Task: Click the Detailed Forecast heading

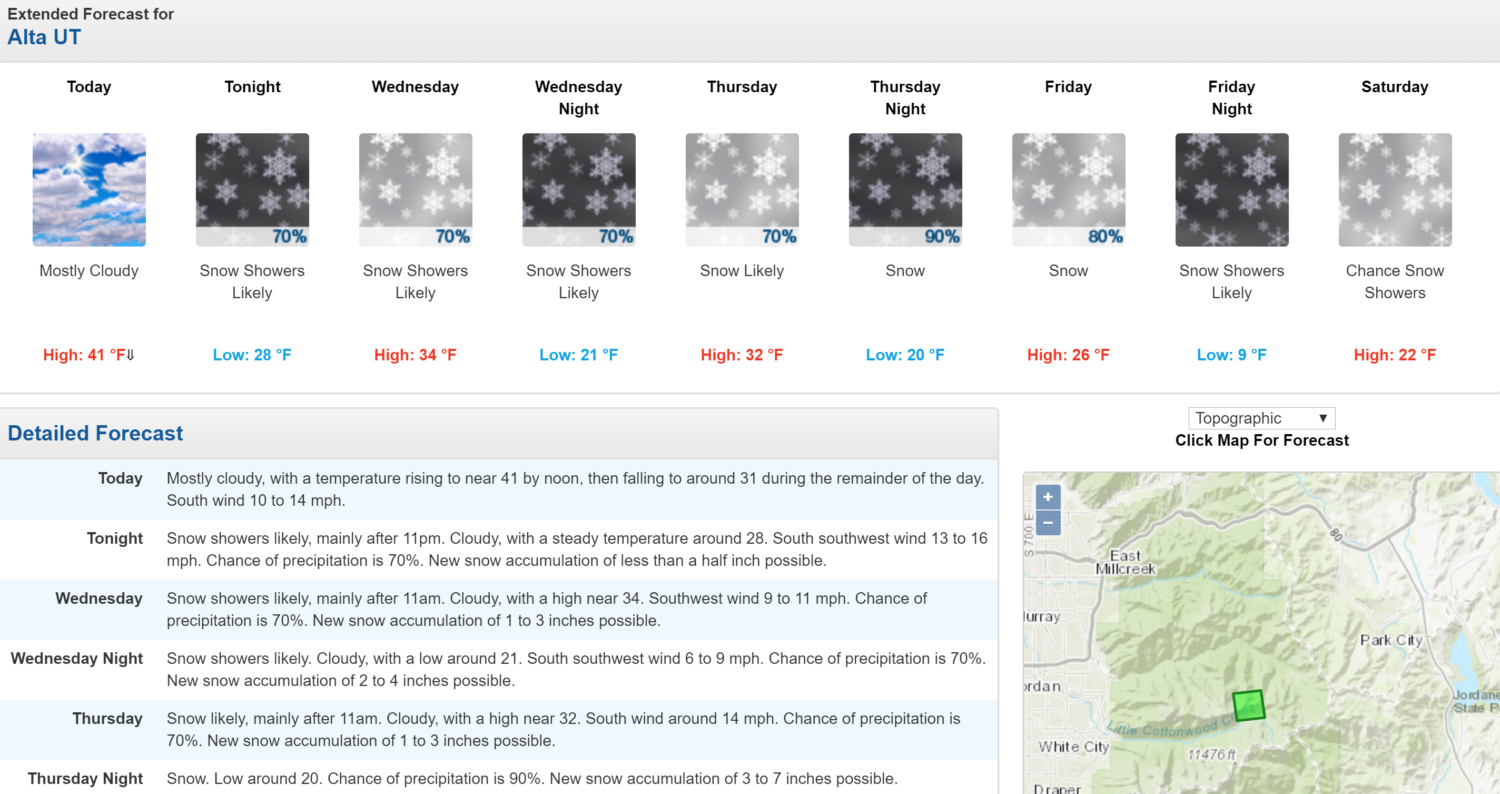Action: (x=95, y=433)
